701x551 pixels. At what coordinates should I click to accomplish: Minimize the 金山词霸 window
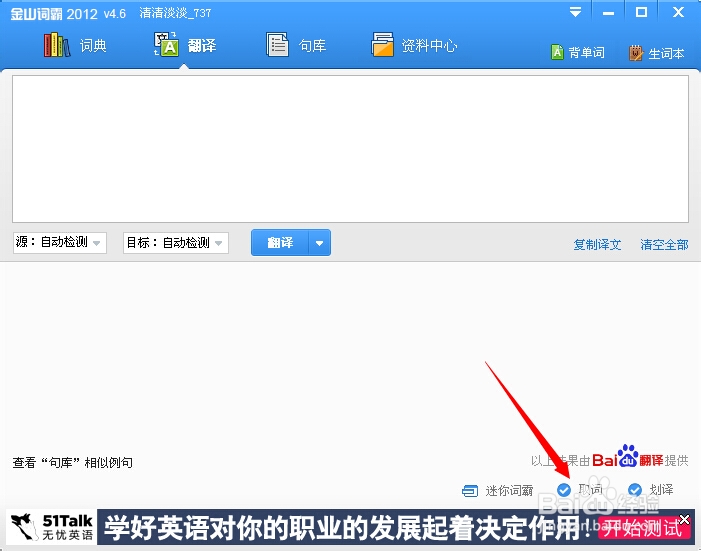[x=608, y=13]
